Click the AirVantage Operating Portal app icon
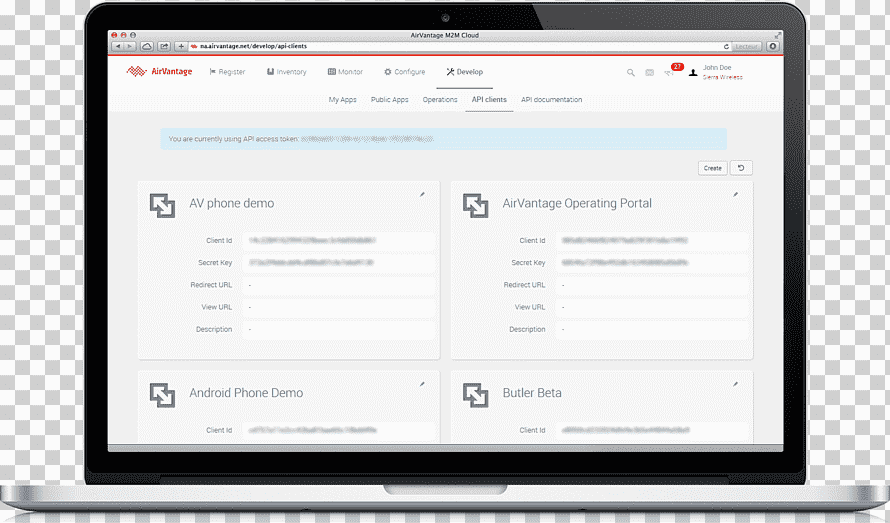The width and height of the screenshot is (890, 523). (x=476, y=206)
